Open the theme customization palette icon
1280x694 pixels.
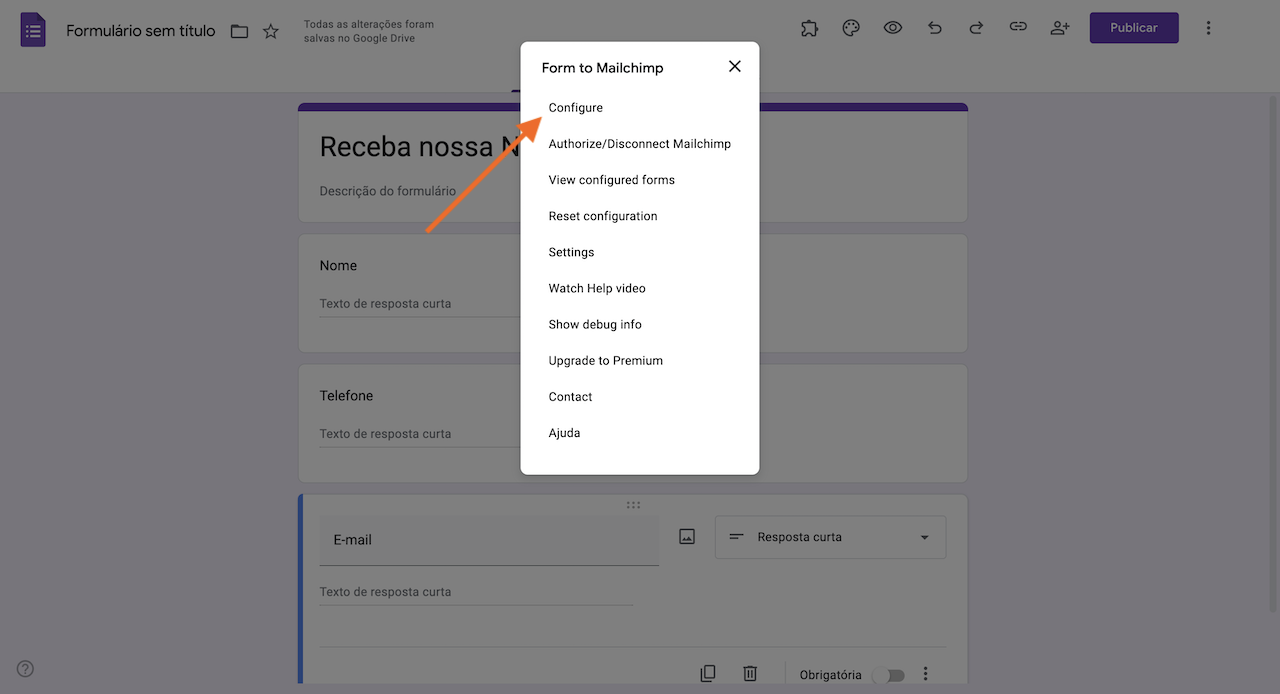click(851, 28)
